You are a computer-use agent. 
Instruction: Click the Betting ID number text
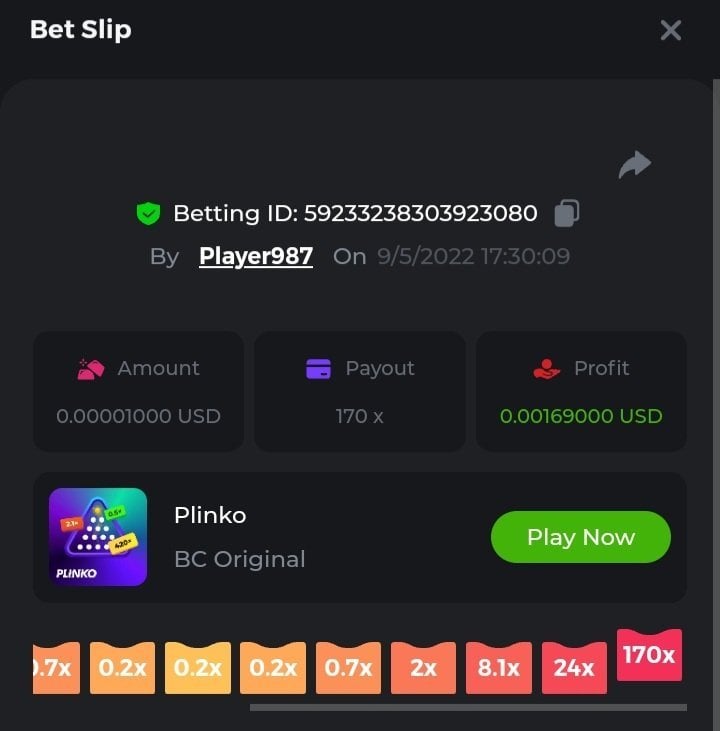point(421,214)
